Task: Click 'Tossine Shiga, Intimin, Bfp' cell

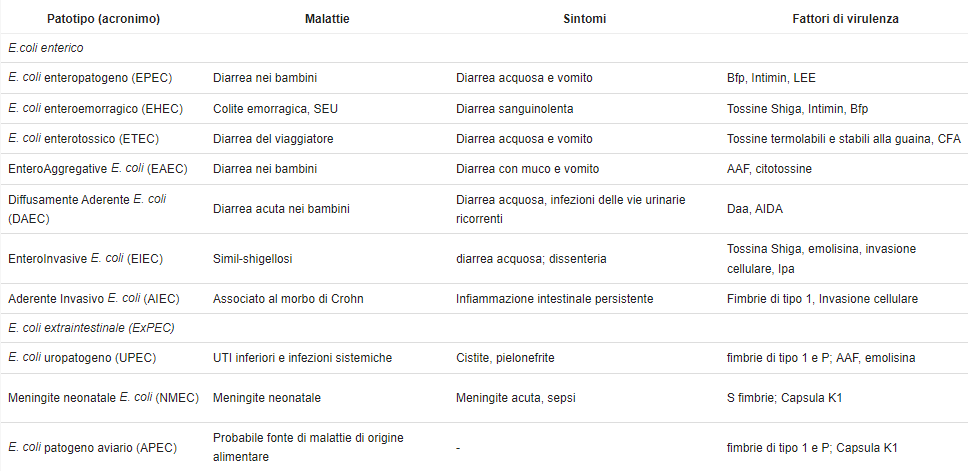Action: (798, 109)
